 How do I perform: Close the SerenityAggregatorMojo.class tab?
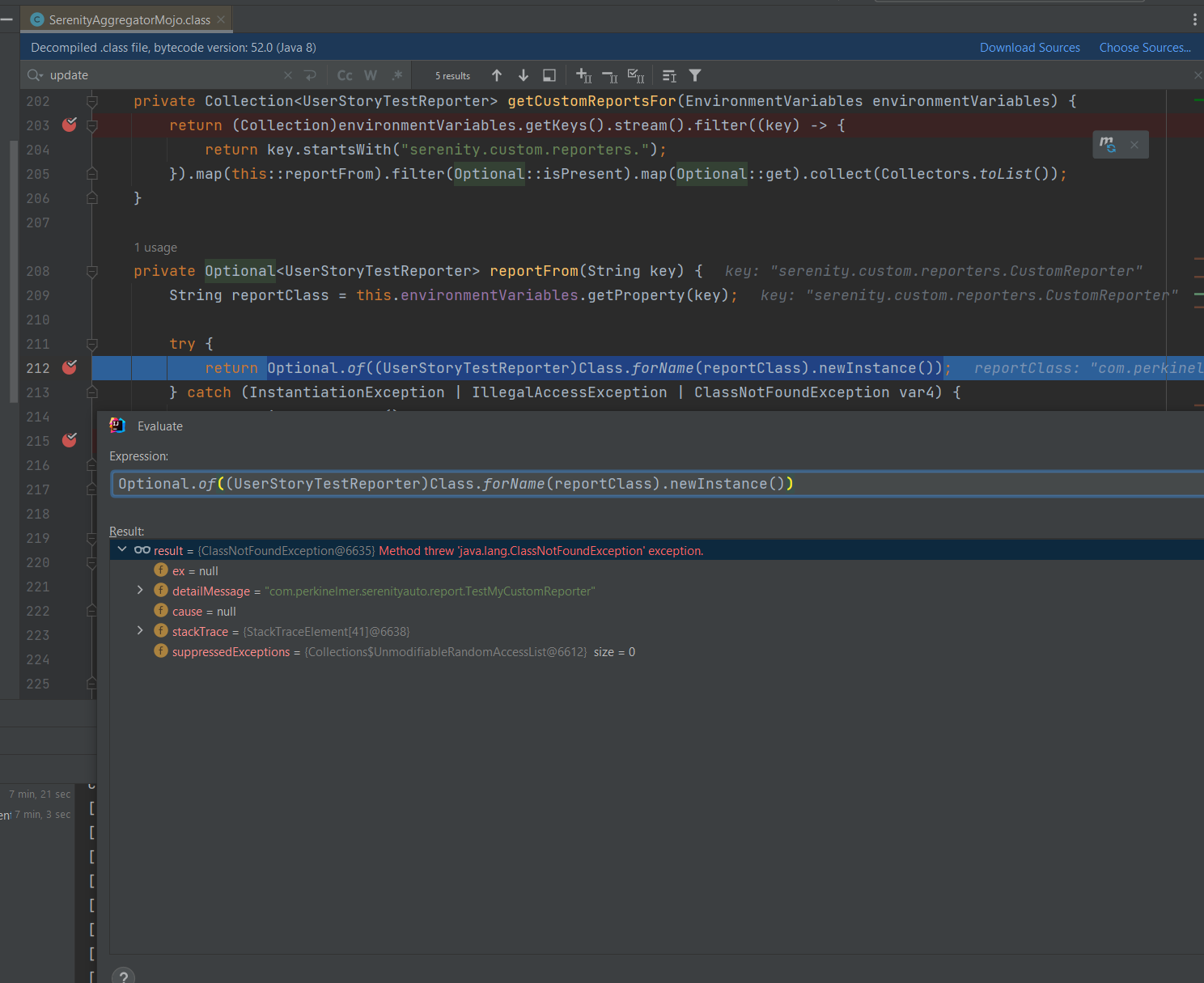click(221, 19)
